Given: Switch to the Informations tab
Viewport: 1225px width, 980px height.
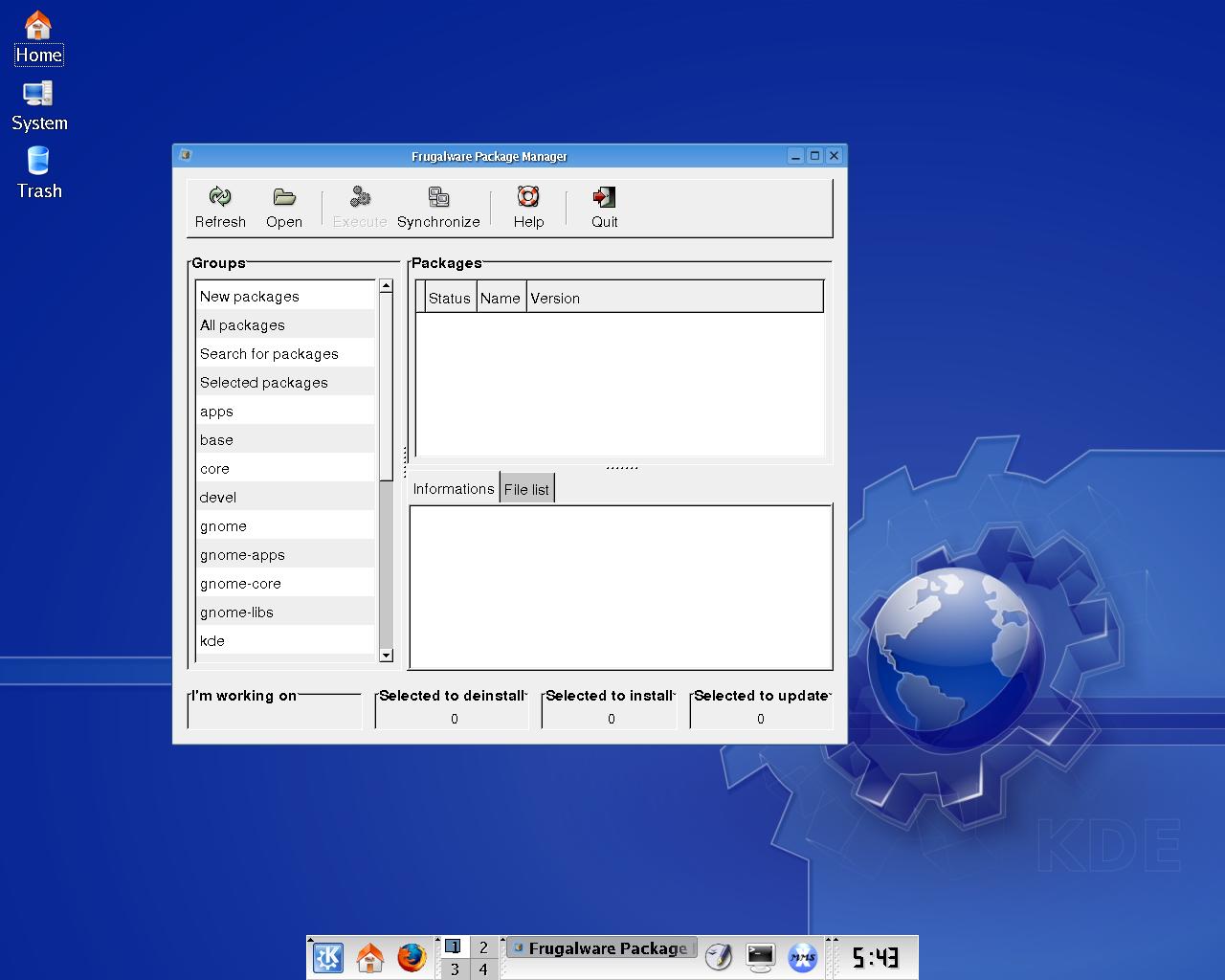Looking at the screenshot, I should [454, 488].
